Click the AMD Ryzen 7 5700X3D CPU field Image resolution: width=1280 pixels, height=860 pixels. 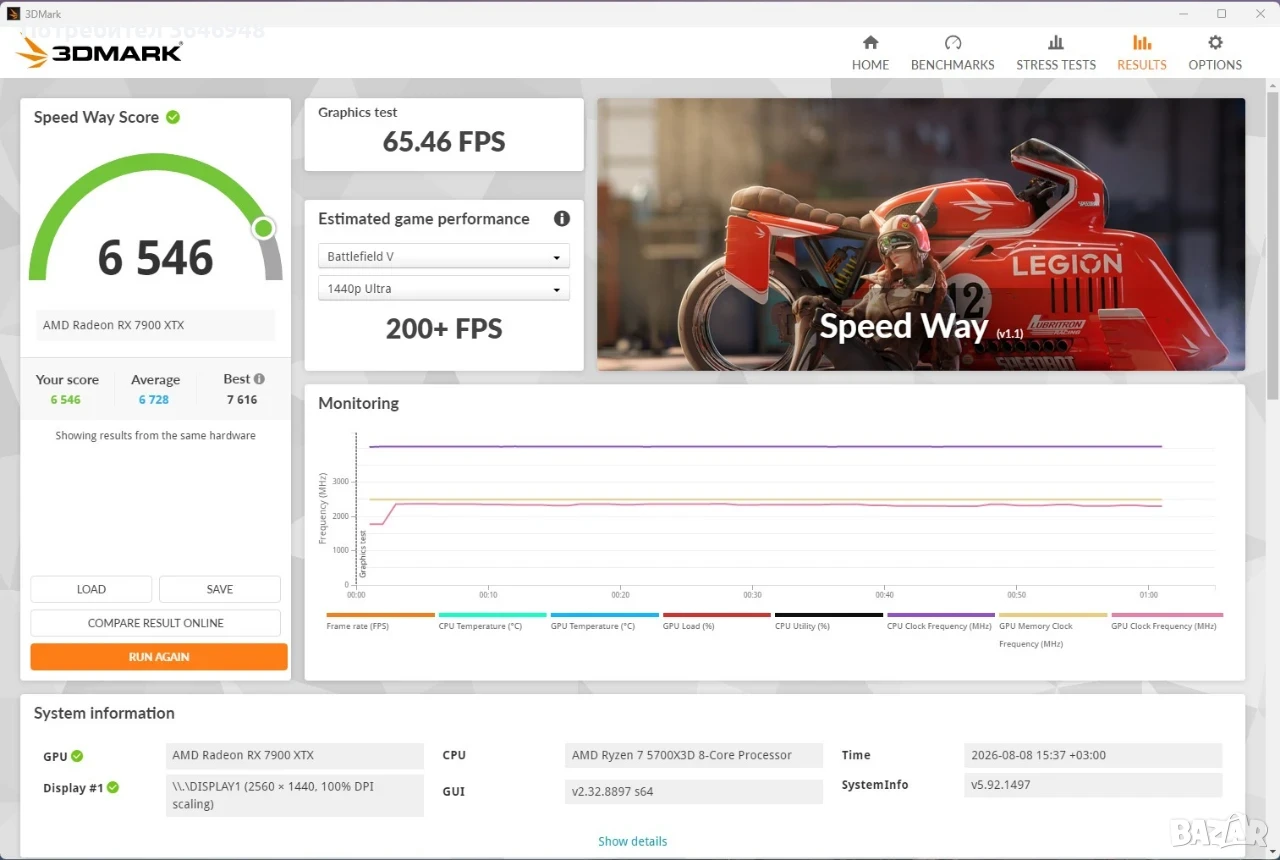click(x=694, y=756)
